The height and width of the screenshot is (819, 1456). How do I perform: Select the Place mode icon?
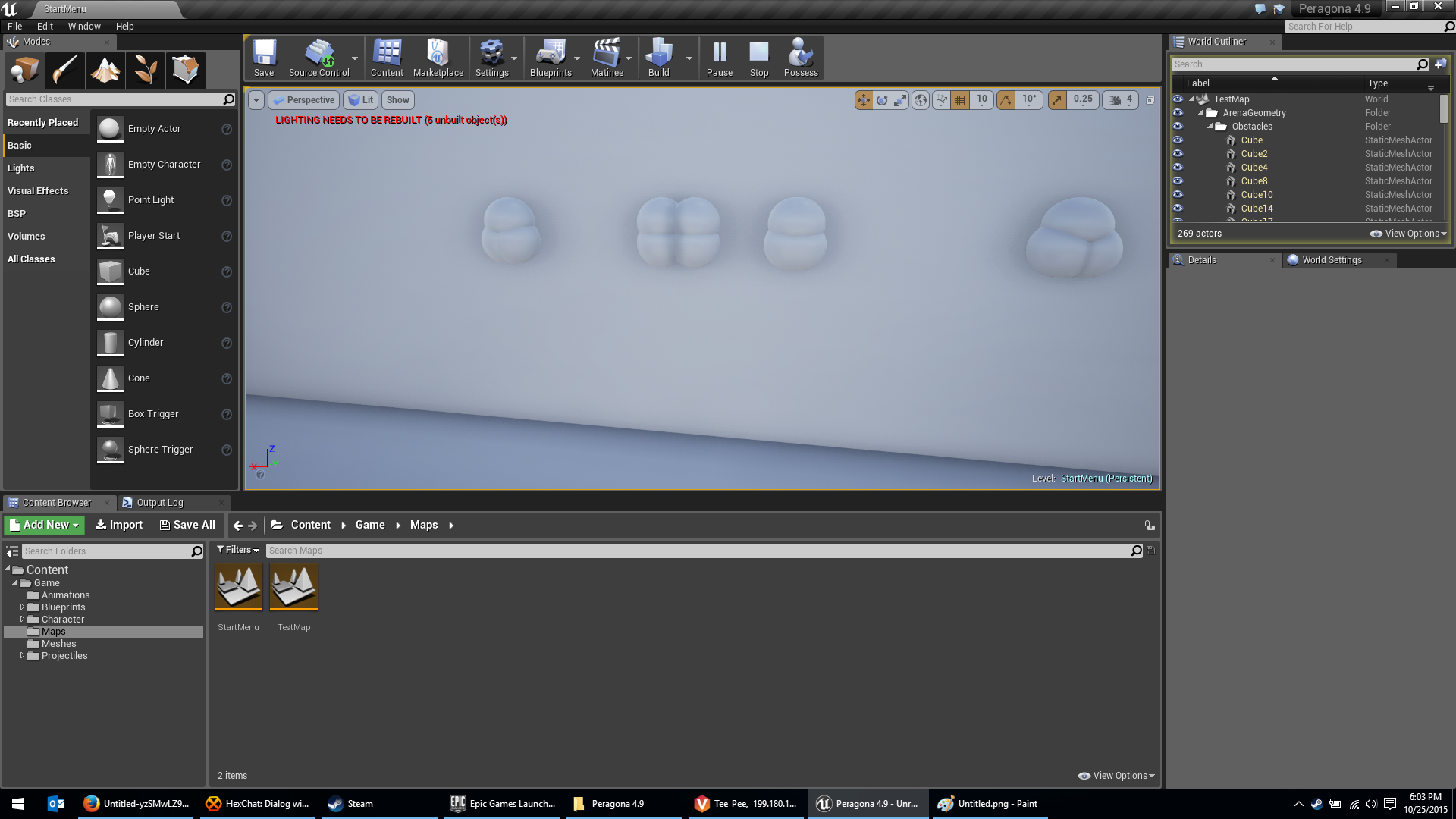tap(24, 70)
